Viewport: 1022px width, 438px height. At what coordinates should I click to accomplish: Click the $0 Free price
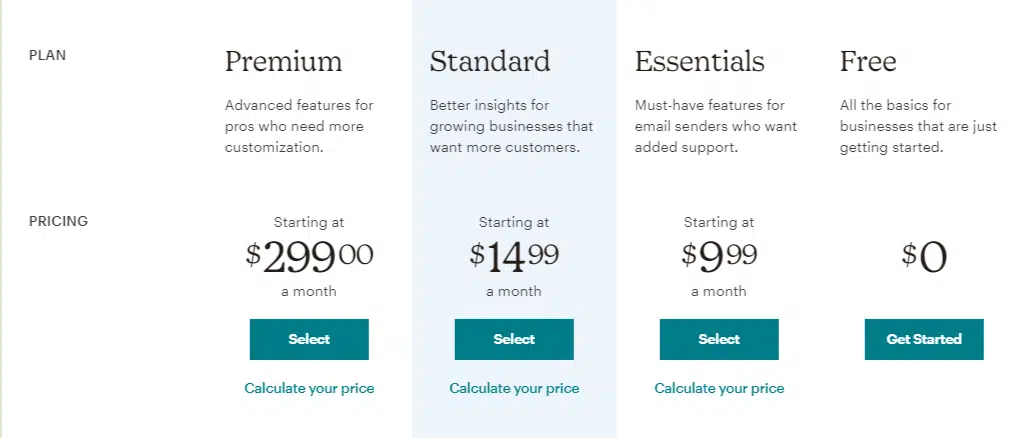pos(924,258)
